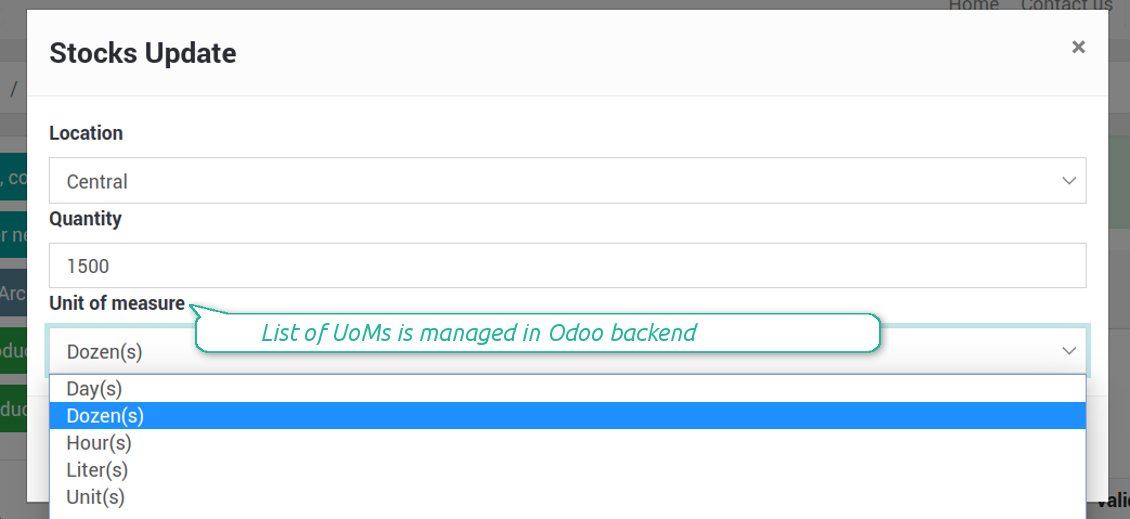Expand the Unit of measure select box
1130x519 pixels.
tap(567, 351)
